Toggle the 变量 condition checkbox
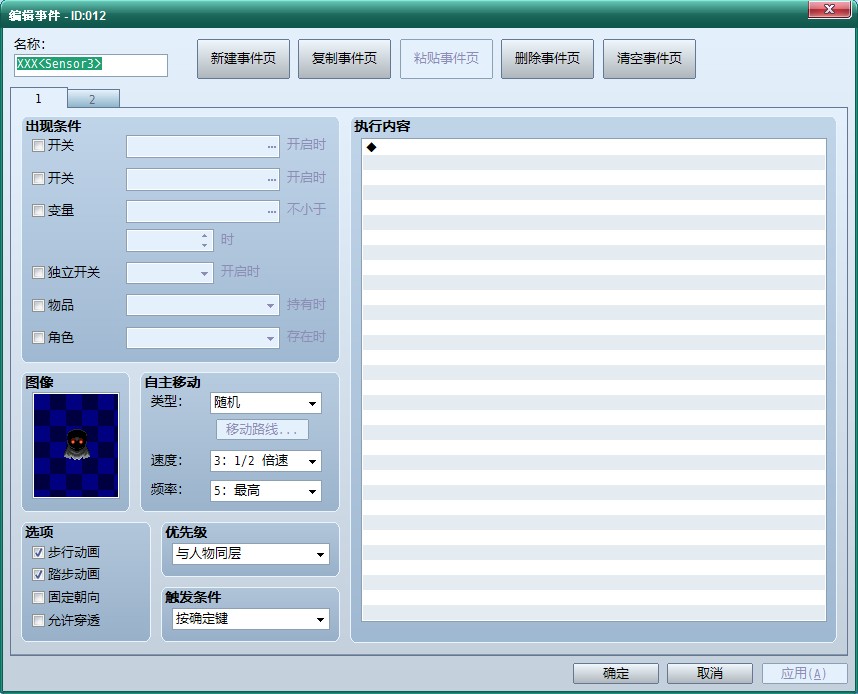 (38, 211)
